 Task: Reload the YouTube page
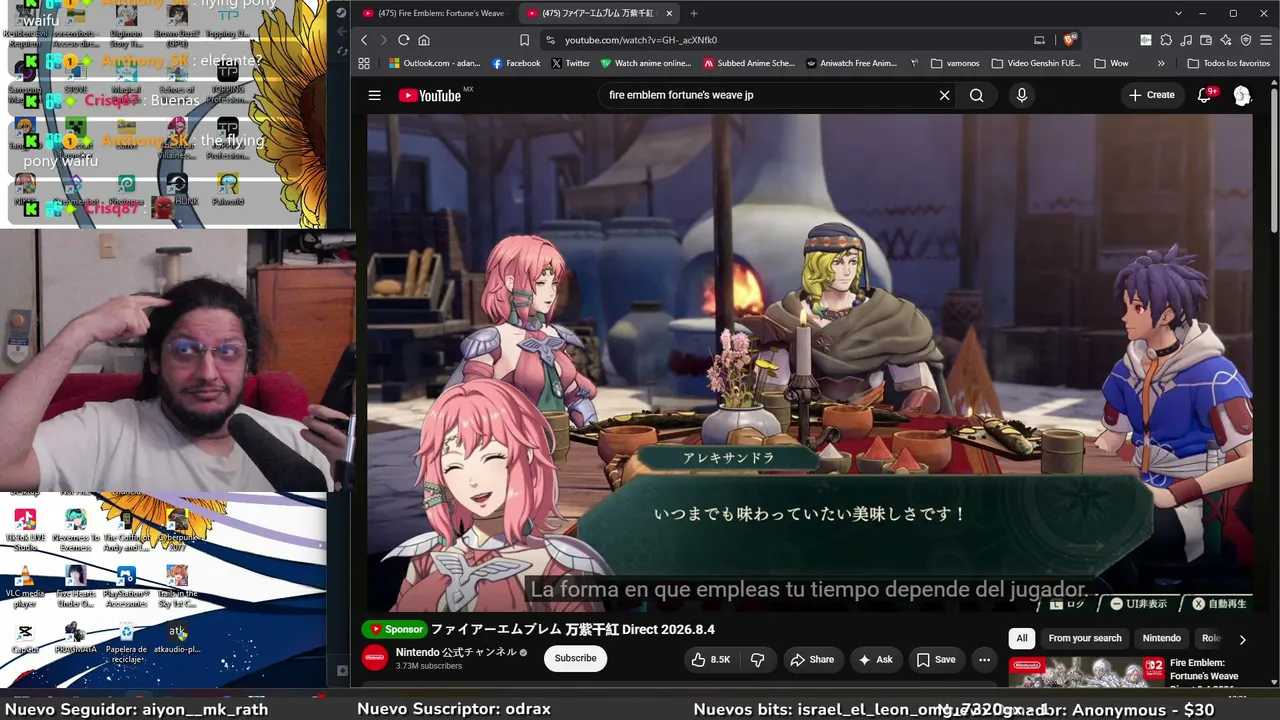coord(403,40)
